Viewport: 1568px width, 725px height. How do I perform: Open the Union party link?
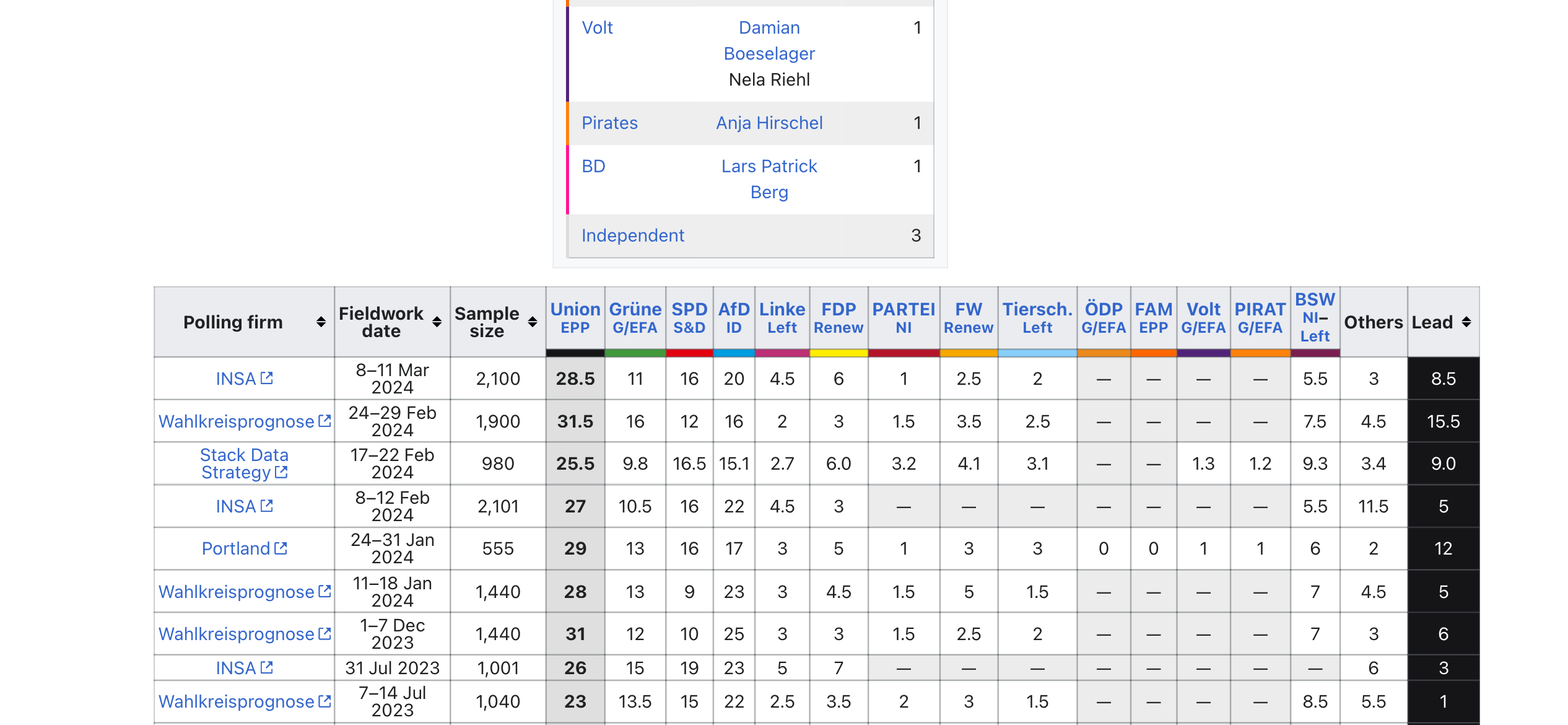pyautogui.click(x=575, y=309)
